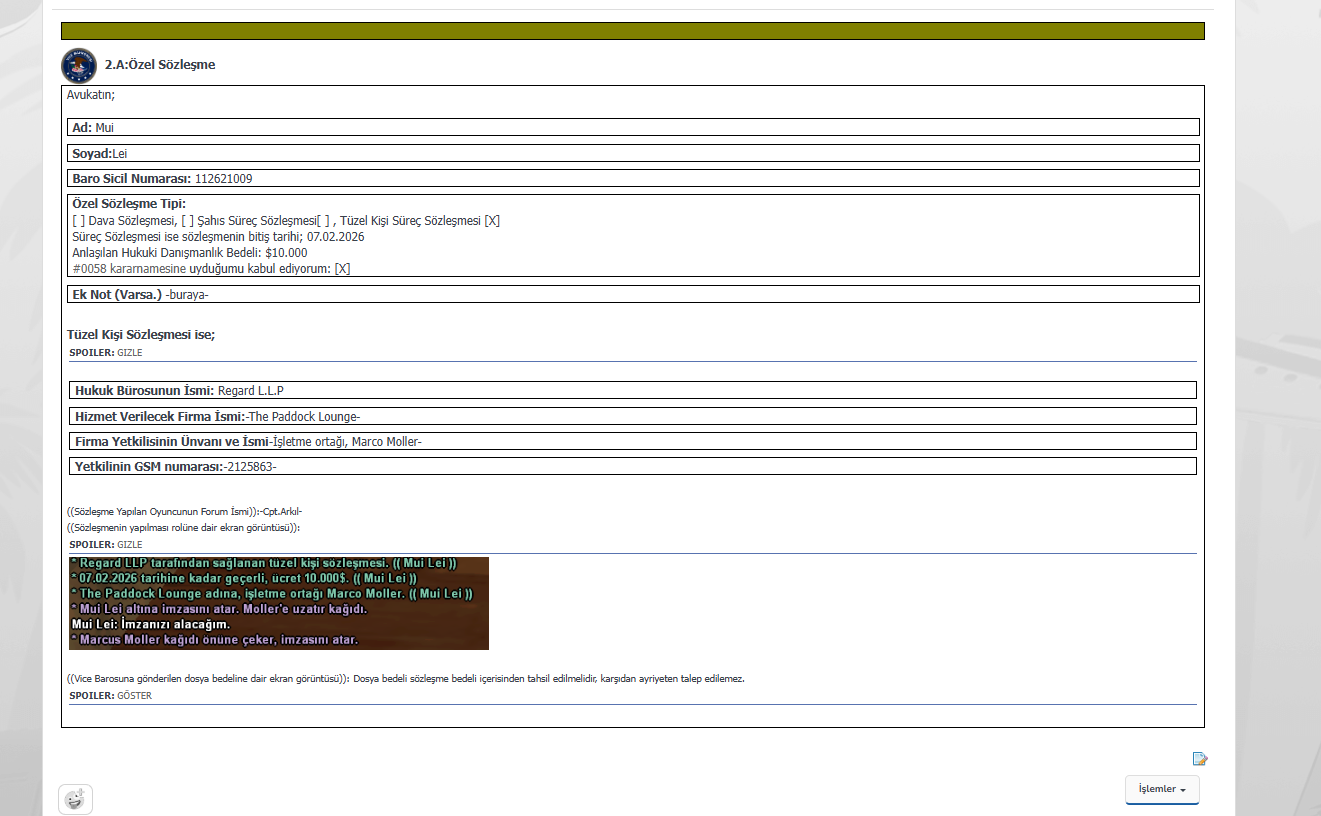Click the '((Sözleşmenin yapılması rolüne dair ekran görüntüsü)):' line

pos(184,527)
